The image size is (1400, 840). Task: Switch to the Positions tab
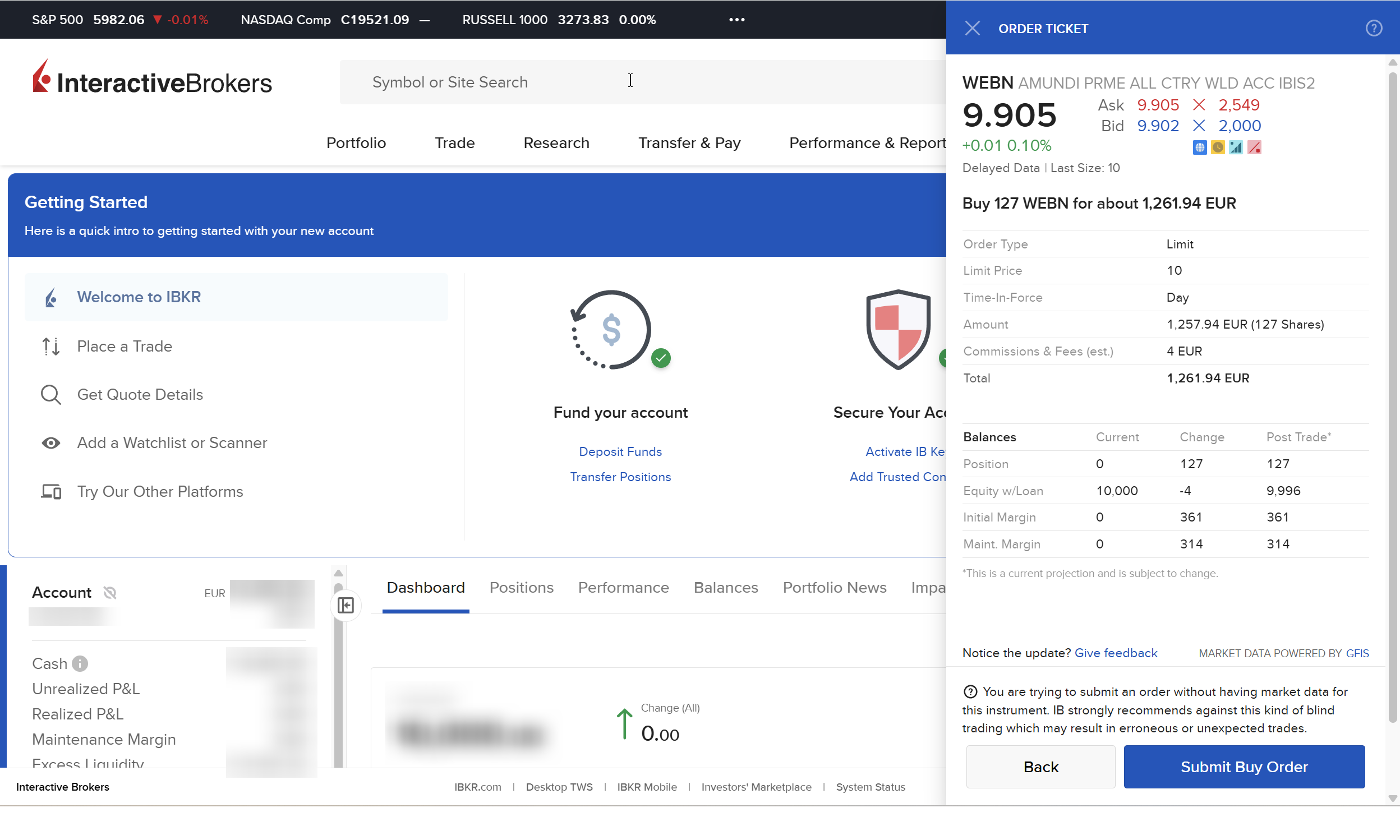pyautogui.click(x=521, y=588)
